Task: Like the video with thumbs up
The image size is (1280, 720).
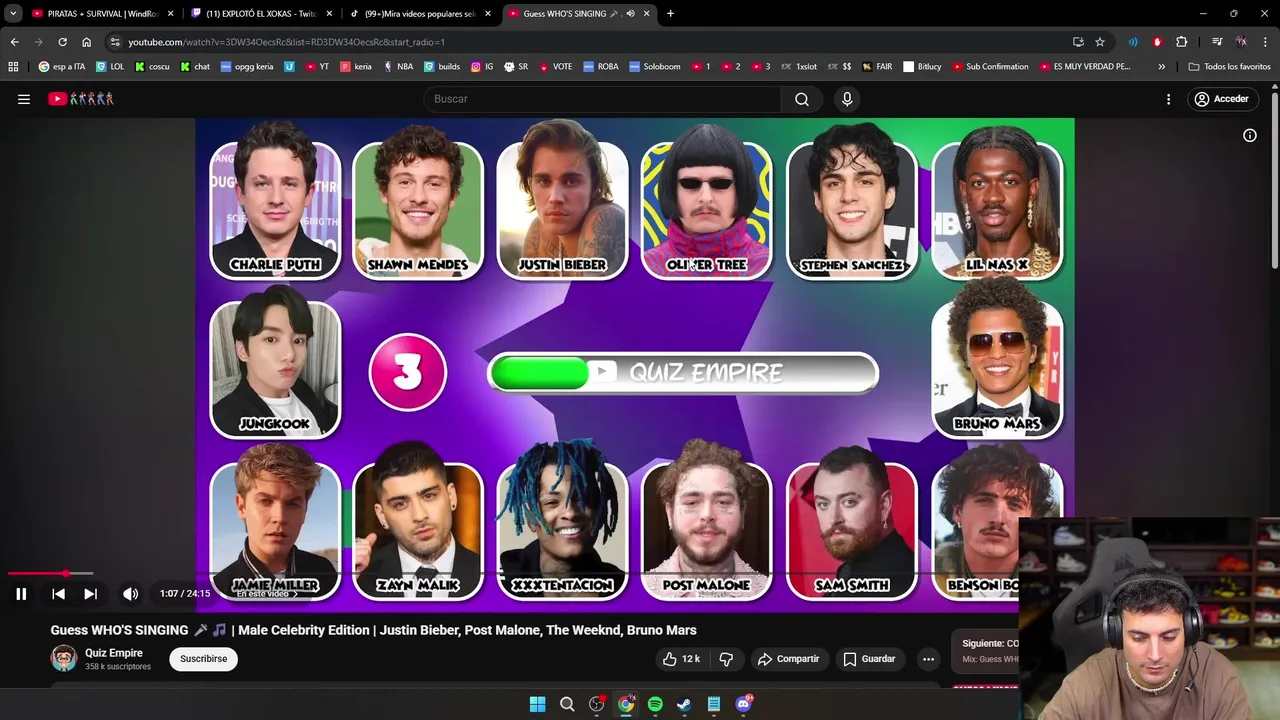Action: click(681, 659)
